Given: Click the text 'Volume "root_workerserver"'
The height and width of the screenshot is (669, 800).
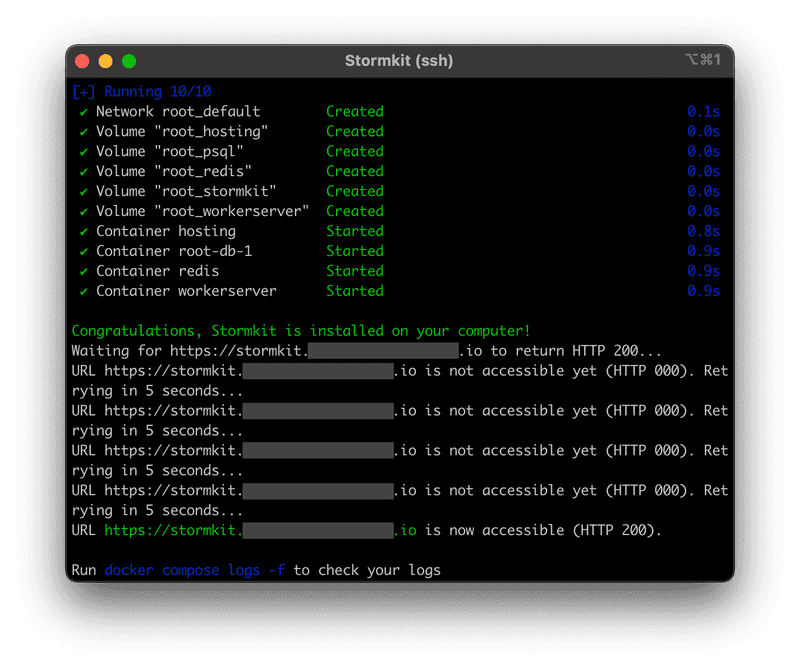Looking at the screenshot, I should 203,211.
